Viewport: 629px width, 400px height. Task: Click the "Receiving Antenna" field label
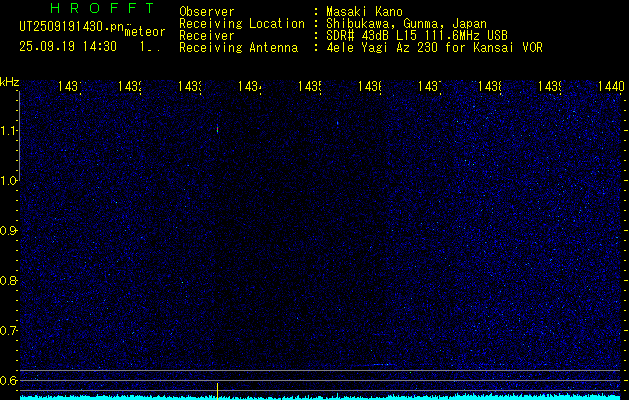(x=238, y=48)
